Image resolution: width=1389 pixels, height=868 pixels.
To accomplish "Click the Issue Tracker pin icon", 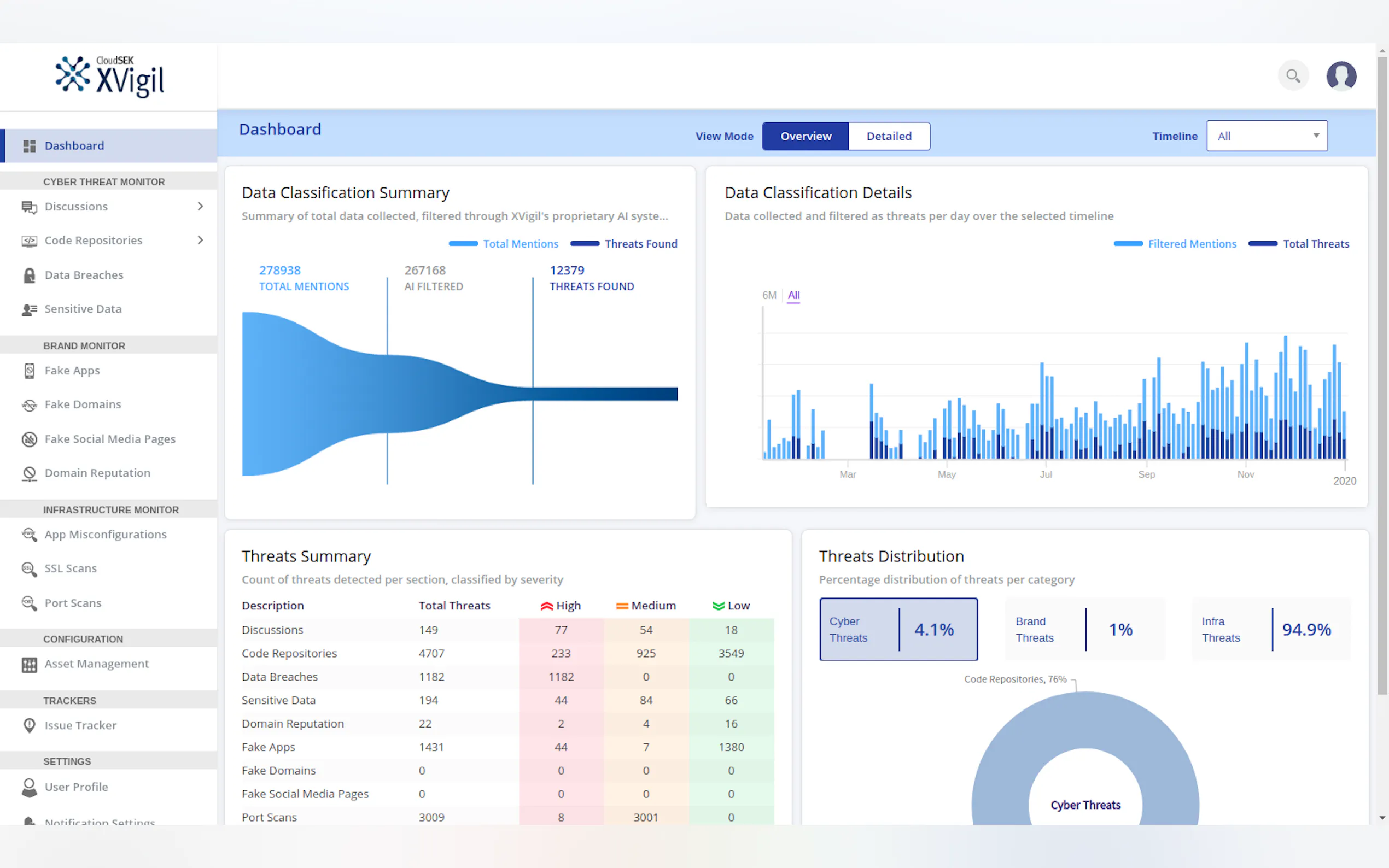I will pos(29,726).
